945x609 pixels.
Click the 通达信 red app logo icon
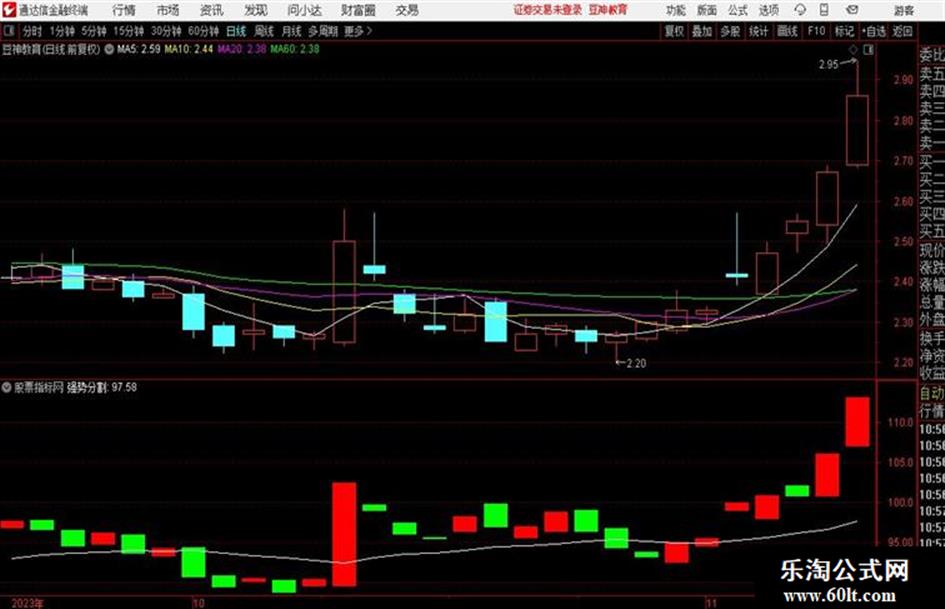coord(10,10)
